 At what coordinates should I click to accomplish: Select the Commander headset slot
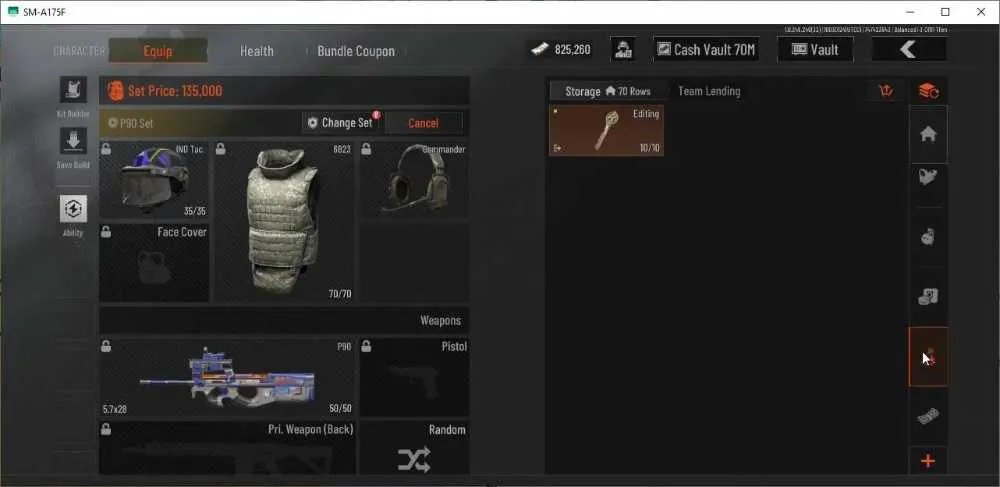click(x=414, y=180)
